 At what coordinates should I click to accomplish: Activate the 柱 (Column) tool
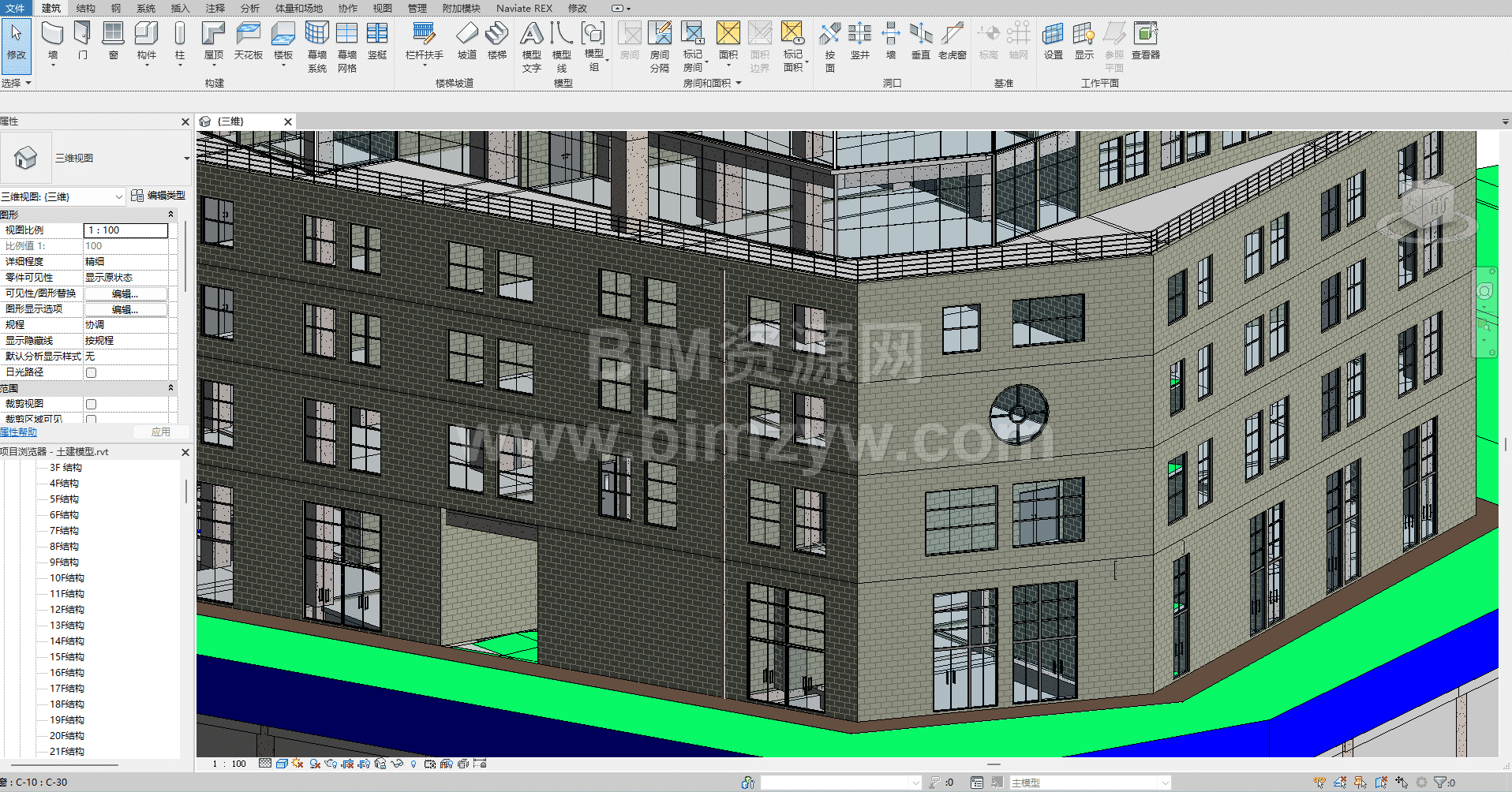[180, 41]
